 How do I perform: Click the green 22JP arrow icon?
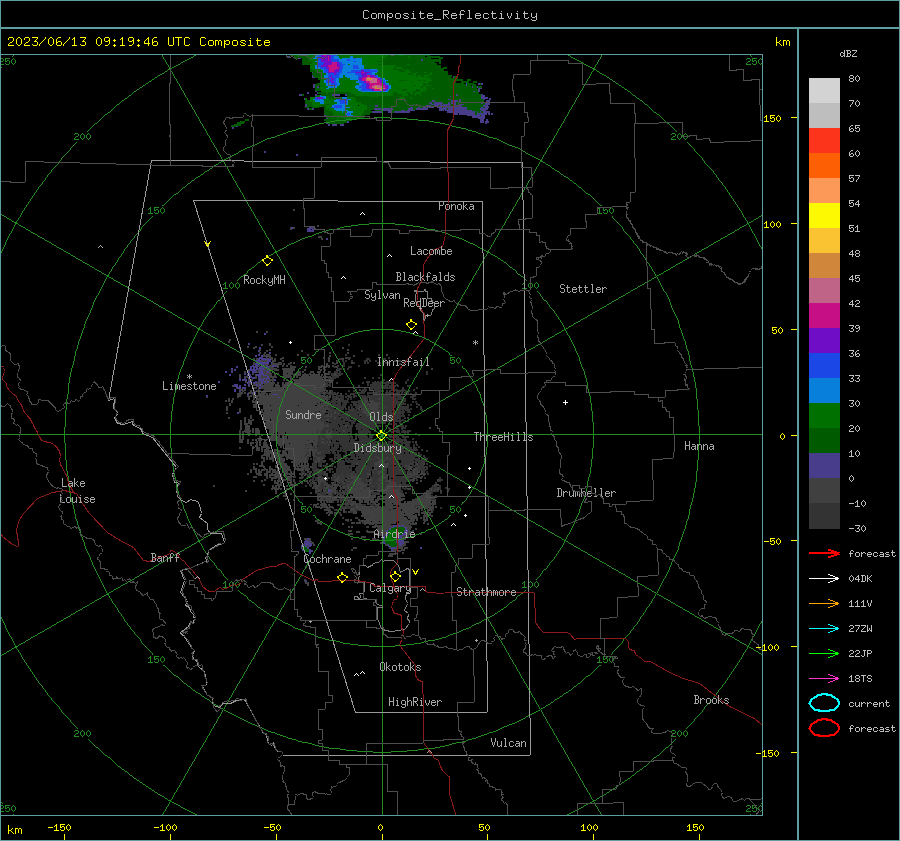[x=824, y=653]
